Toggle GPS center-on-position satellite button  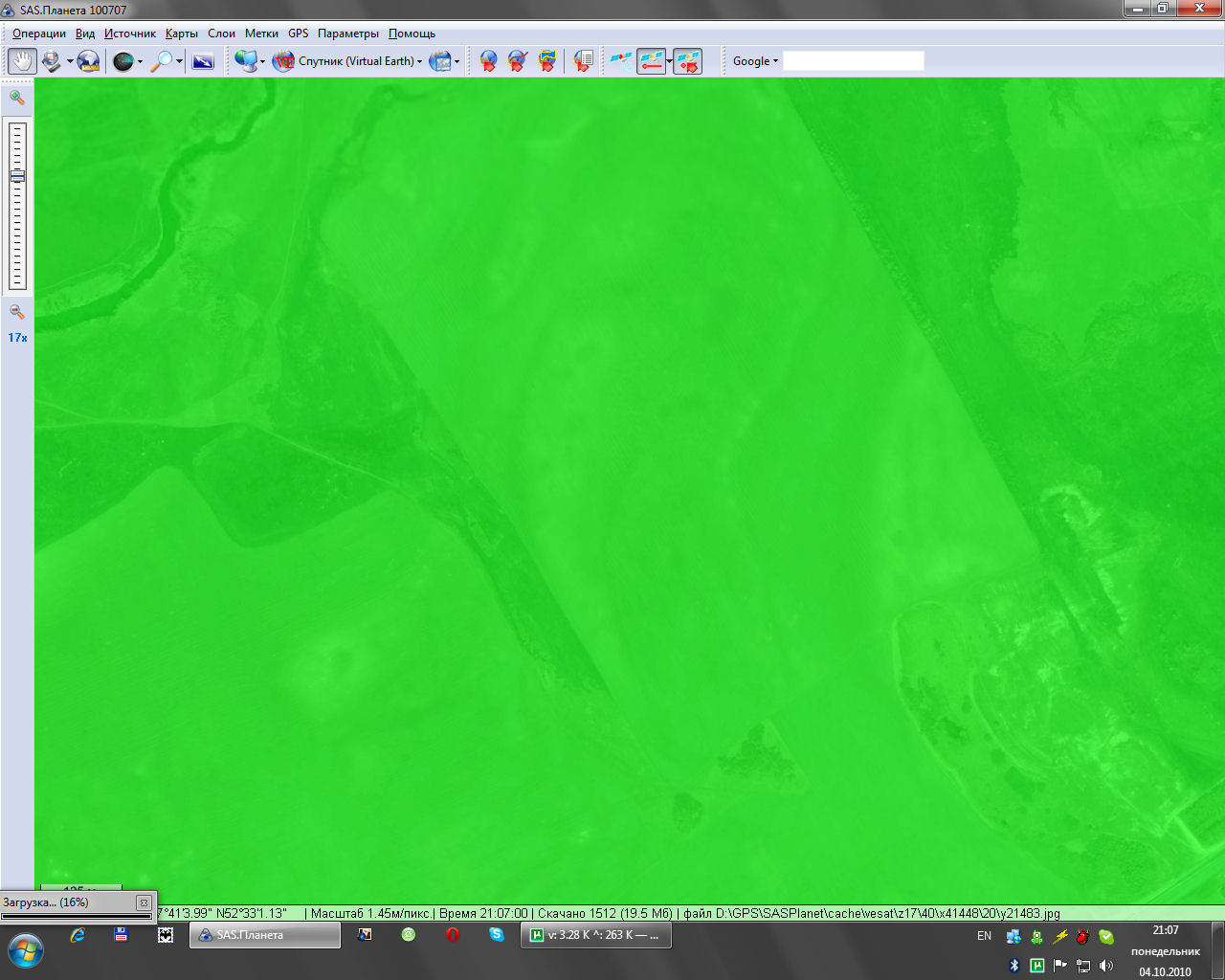pos(687,61)
